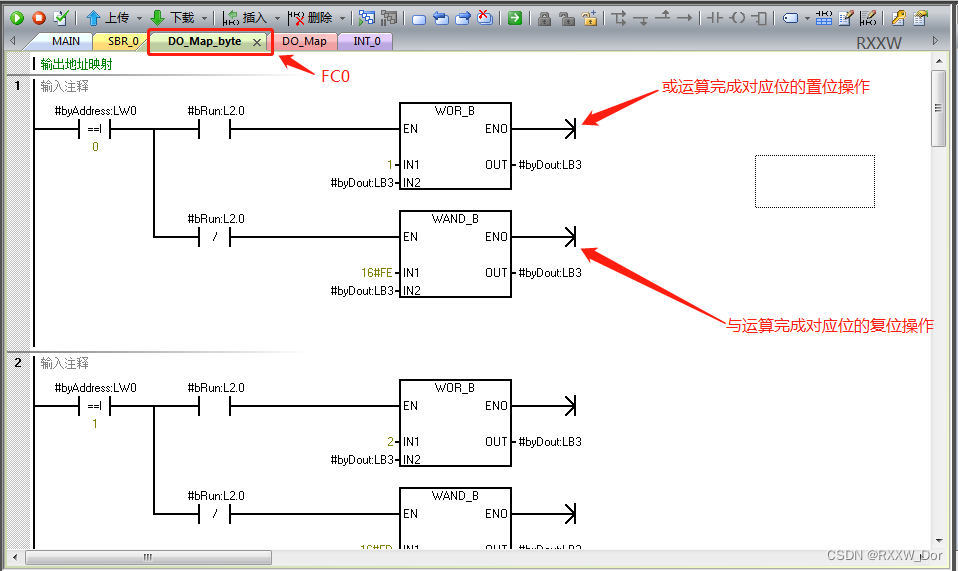Switch to the MAIN tab

(x=66, y=42)
